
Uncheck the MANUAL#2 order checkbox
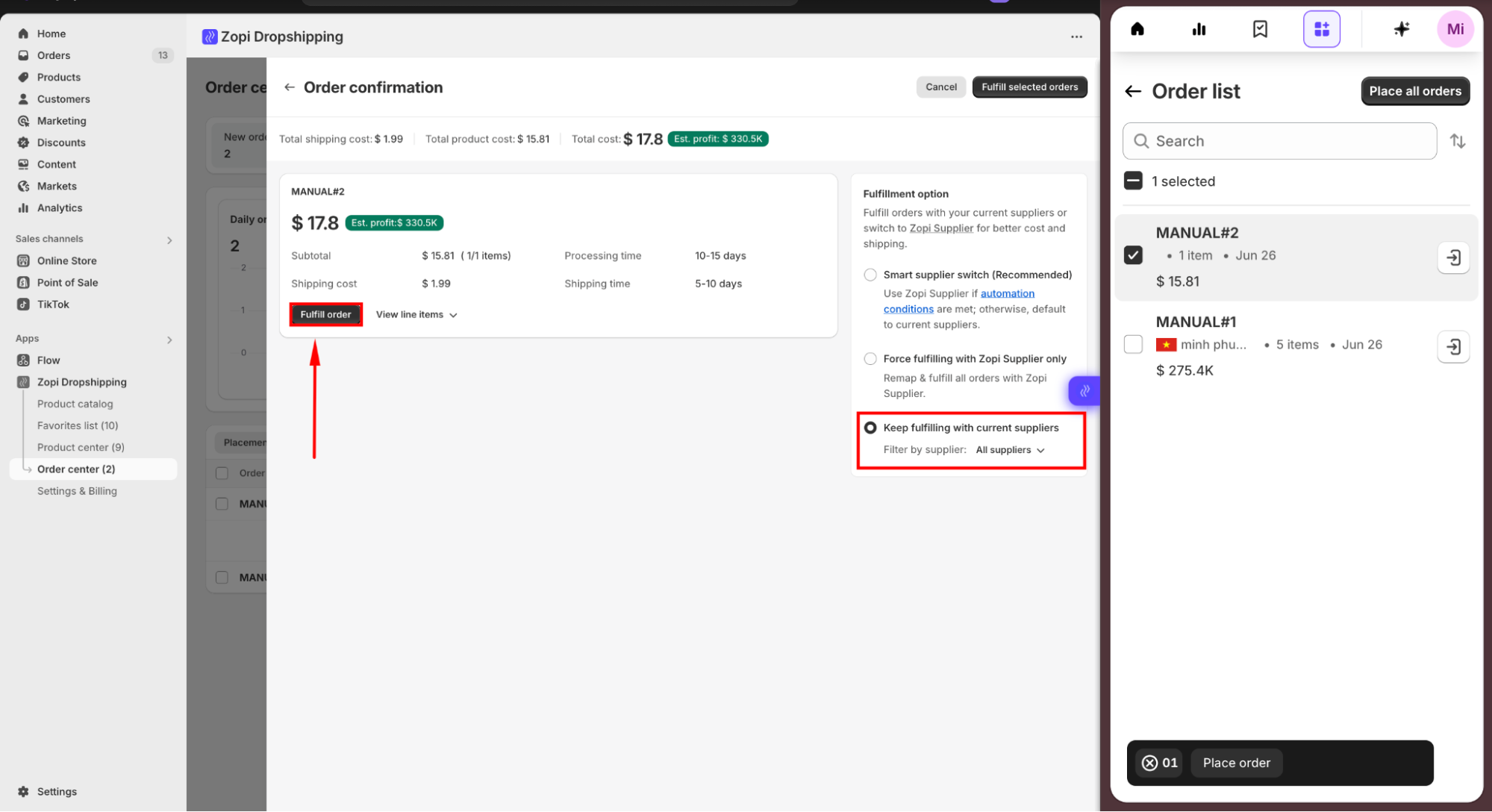(1133, 255)
